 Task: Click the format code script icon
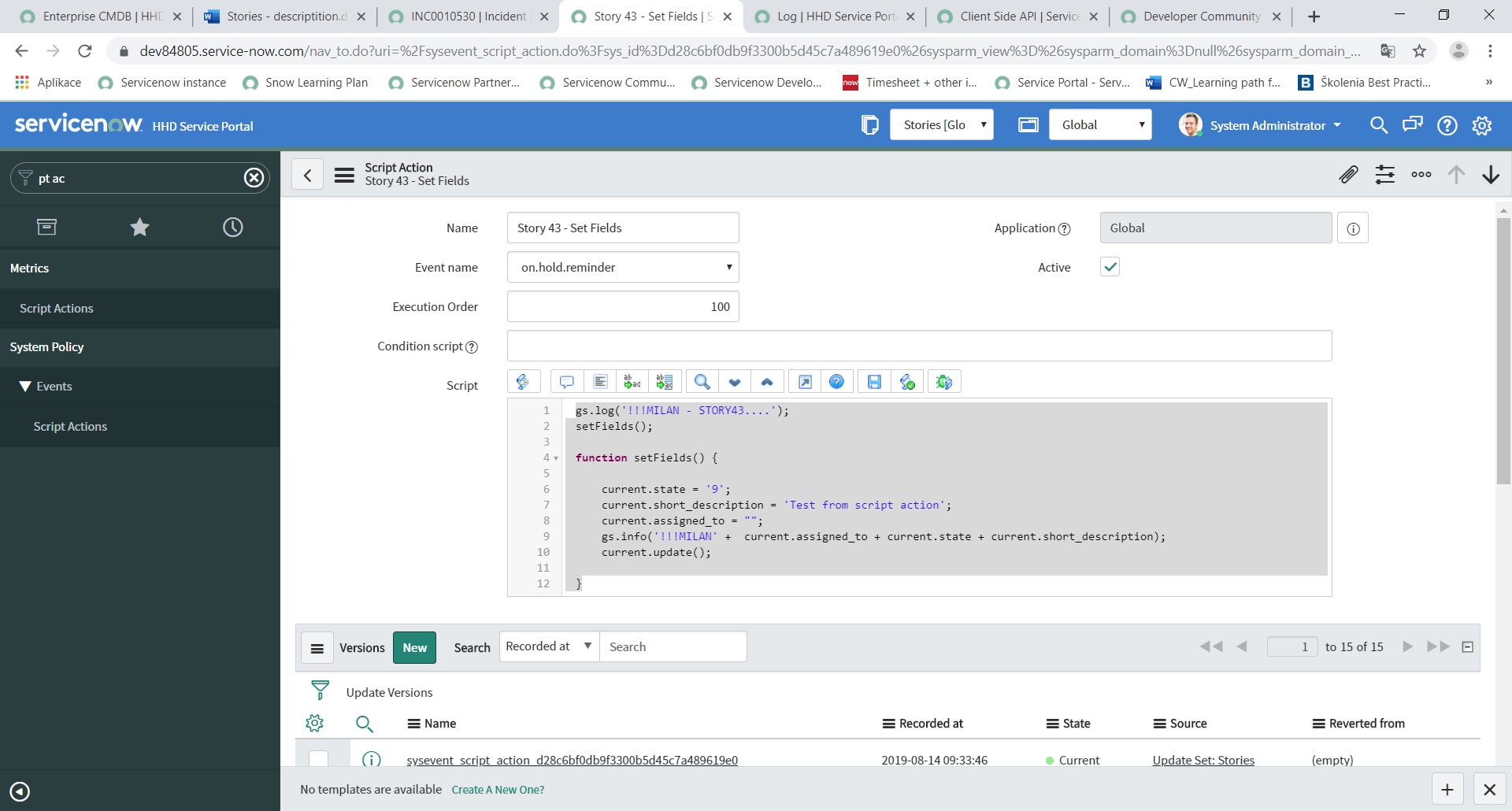coord(600,382)
